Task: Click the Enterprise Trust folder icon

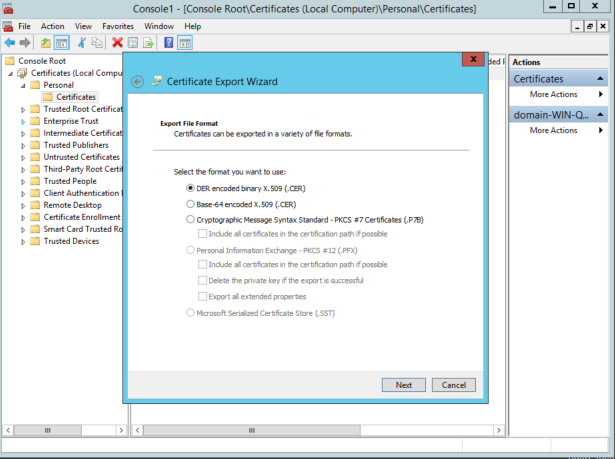Action: (x=35, y=121)
